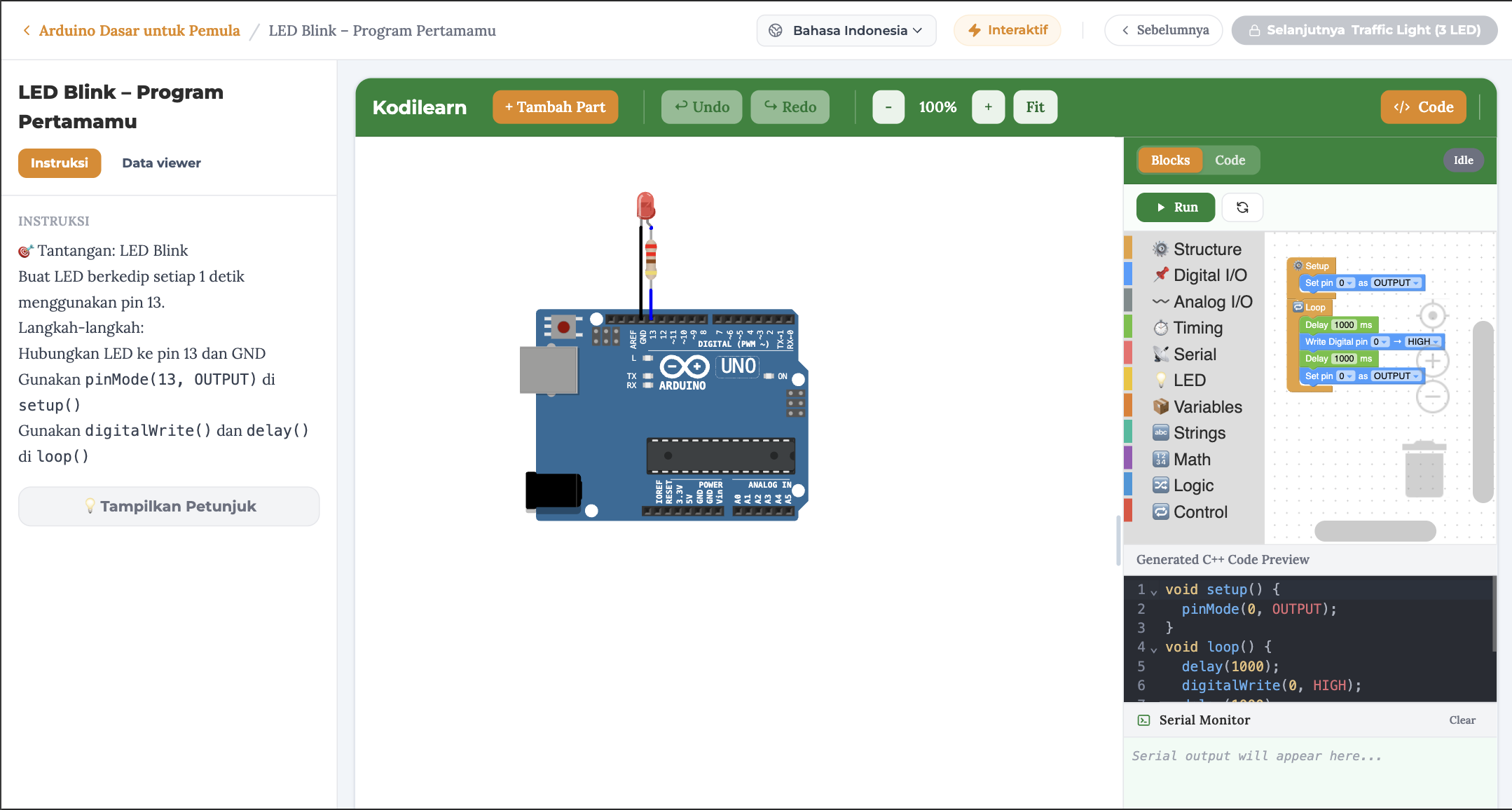Switch to the Instruksi tab
This screenshot has width=1512, height=810.
[60, 163]
